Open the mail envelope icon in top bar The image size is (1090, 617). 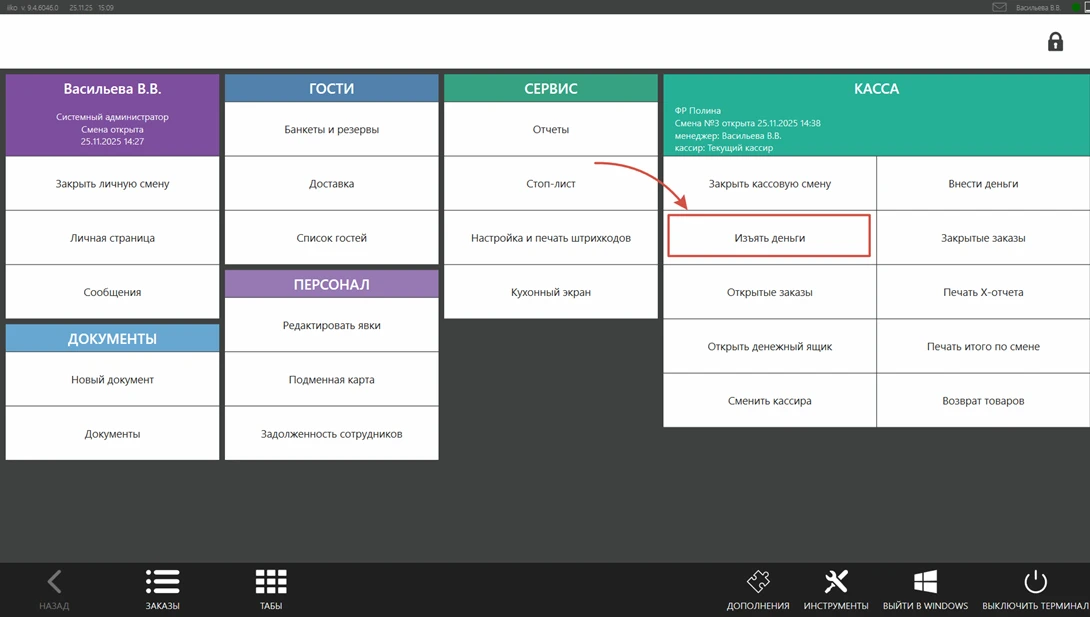click(999, 7)
